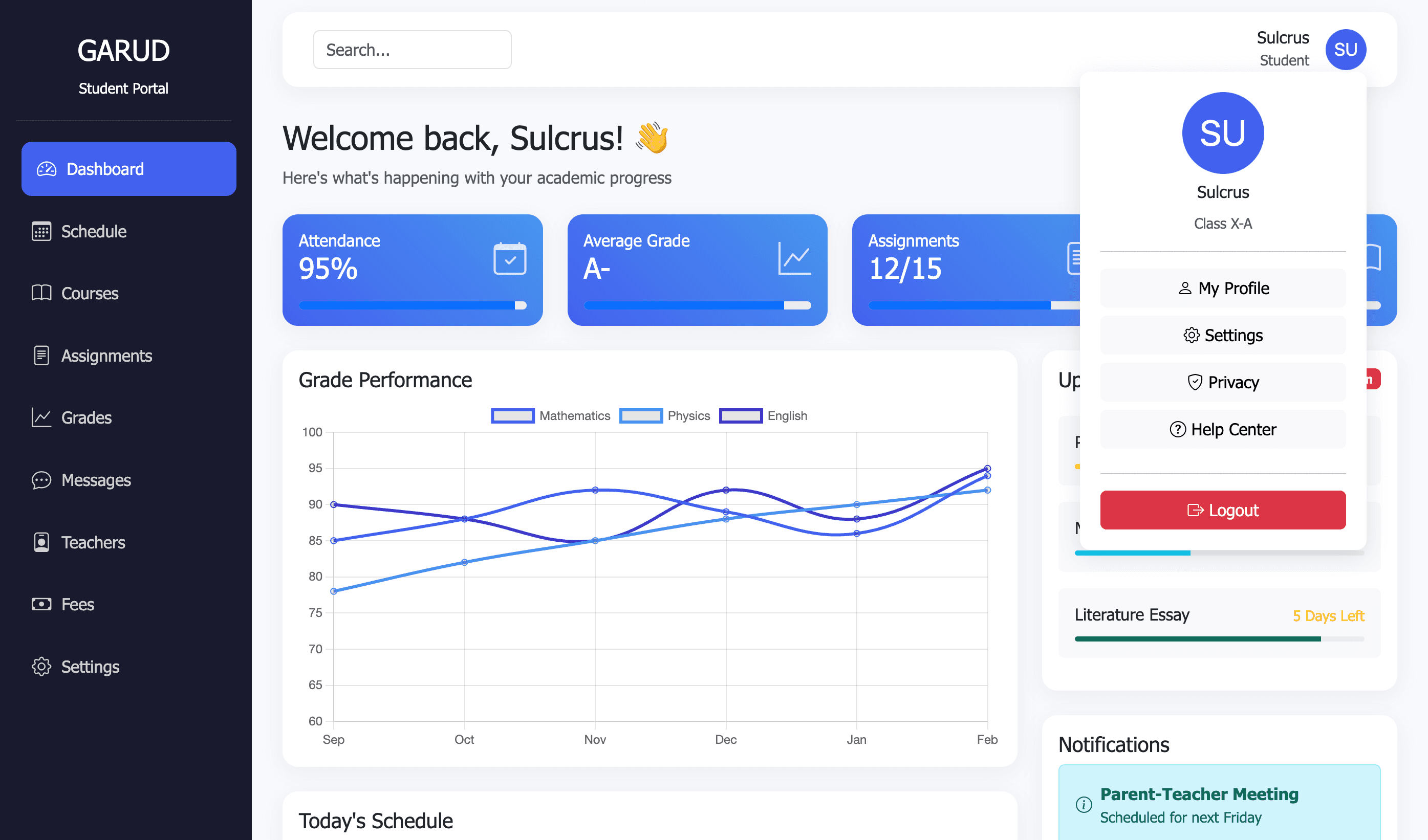
Task: Open the Teachers sidebar page
Action: tap(128, 542)
